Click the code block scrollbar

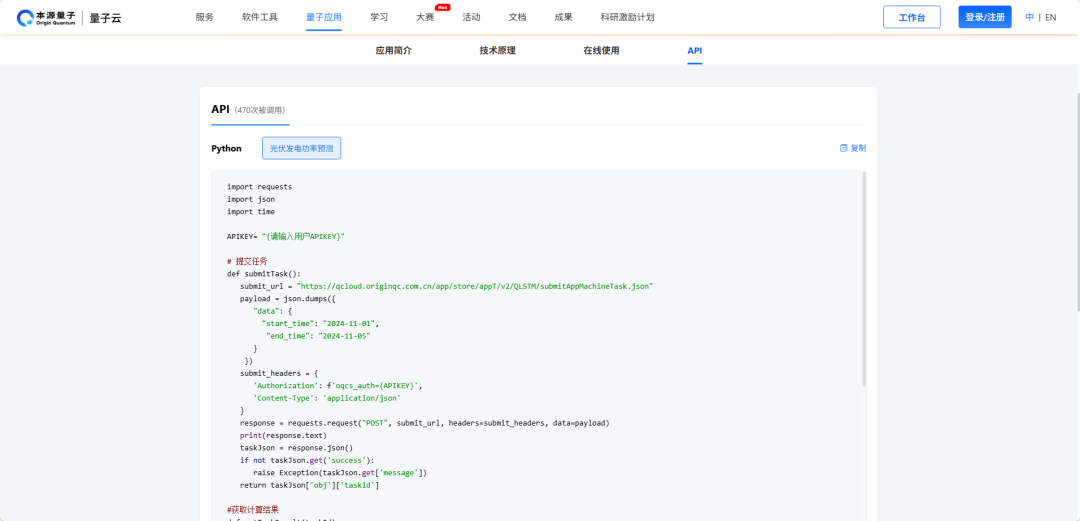(864, 279)
